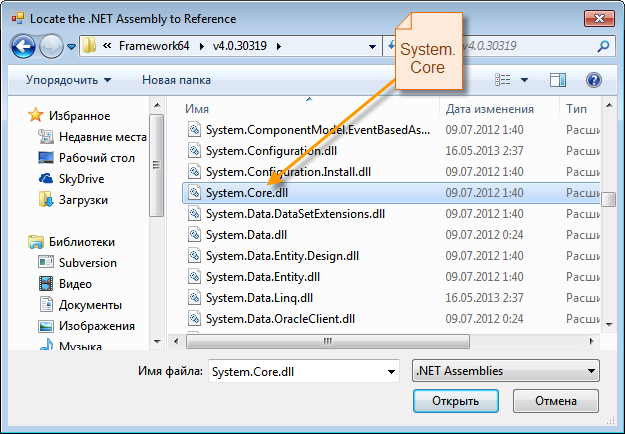
Task: Open the Упорядочить dropdown menu
Action: click(68, 80)
